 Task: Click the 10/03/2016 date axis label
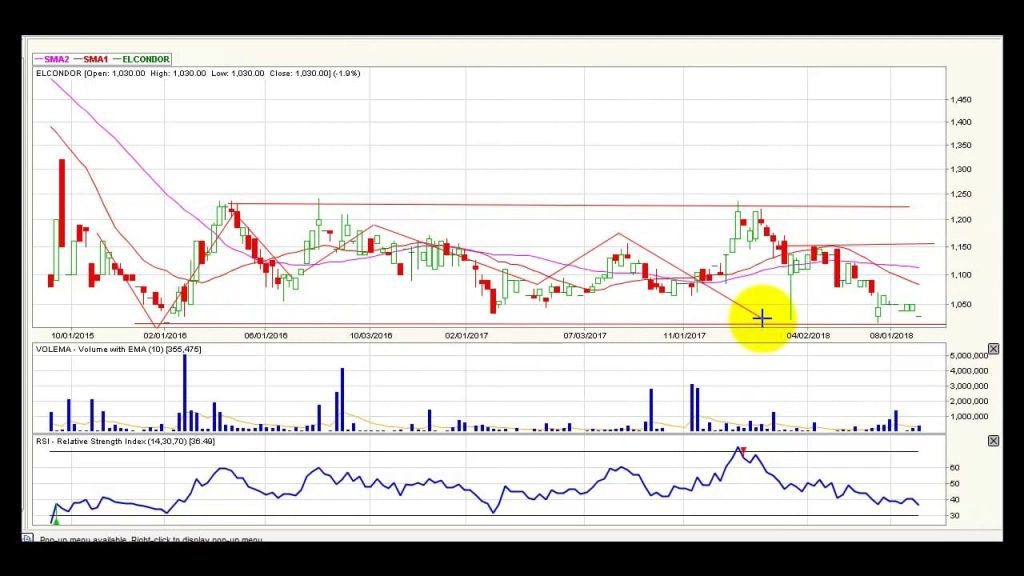pos(371,336)
